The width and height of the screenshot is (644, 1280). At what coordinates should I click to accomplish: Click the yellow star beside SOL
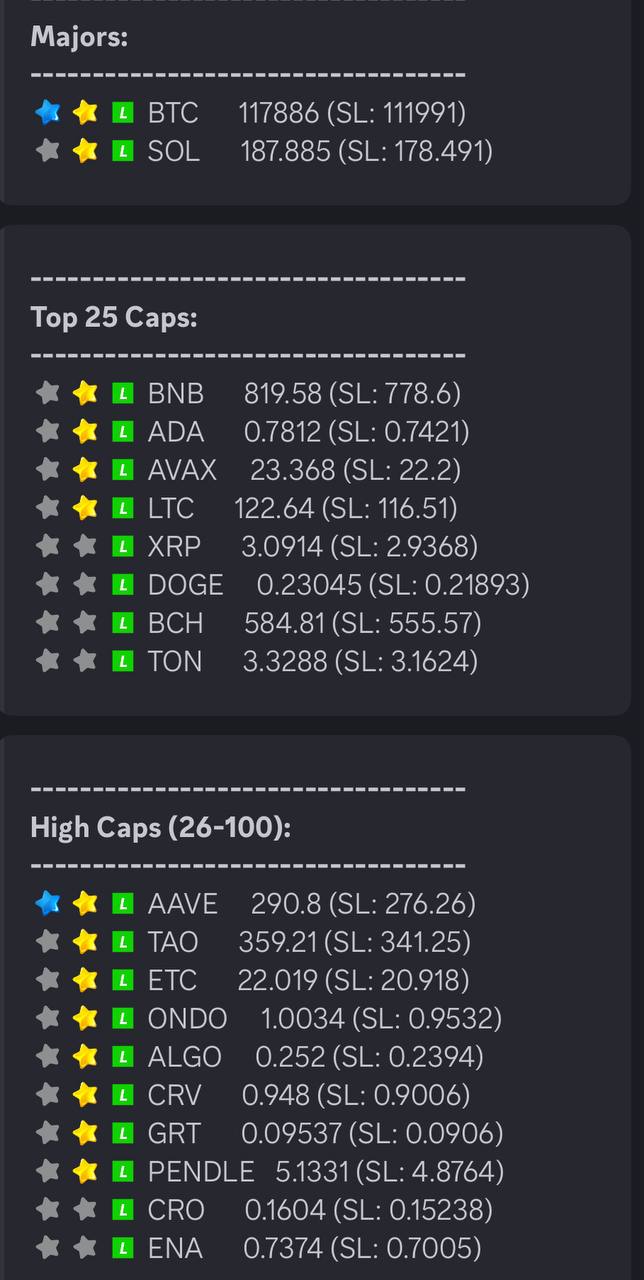click(x=86, y=151)
